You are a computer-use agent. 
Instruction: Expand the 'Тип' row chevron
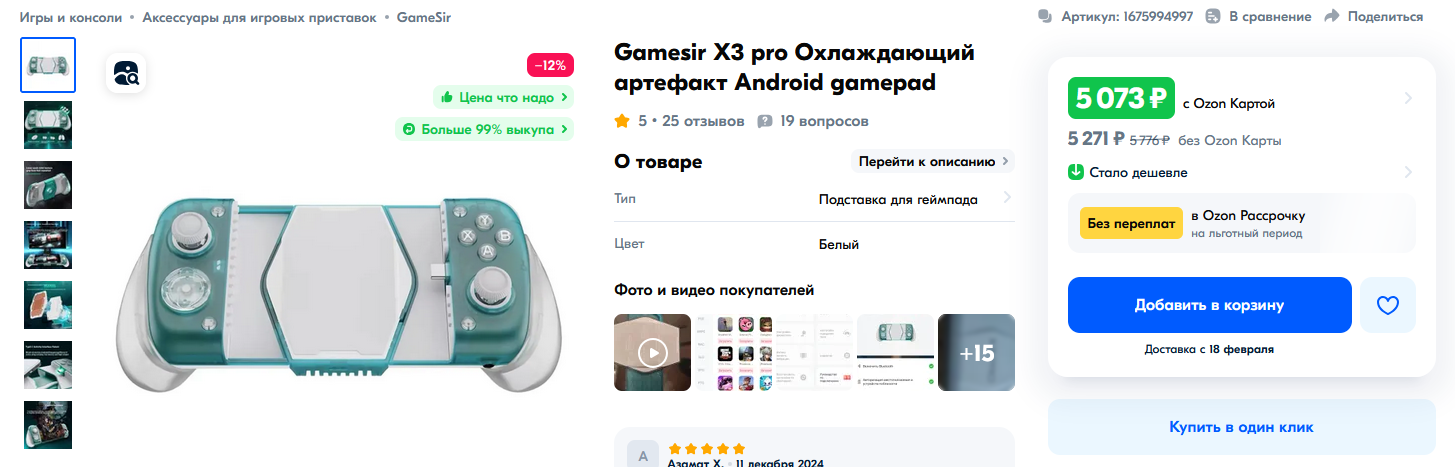1006,198
